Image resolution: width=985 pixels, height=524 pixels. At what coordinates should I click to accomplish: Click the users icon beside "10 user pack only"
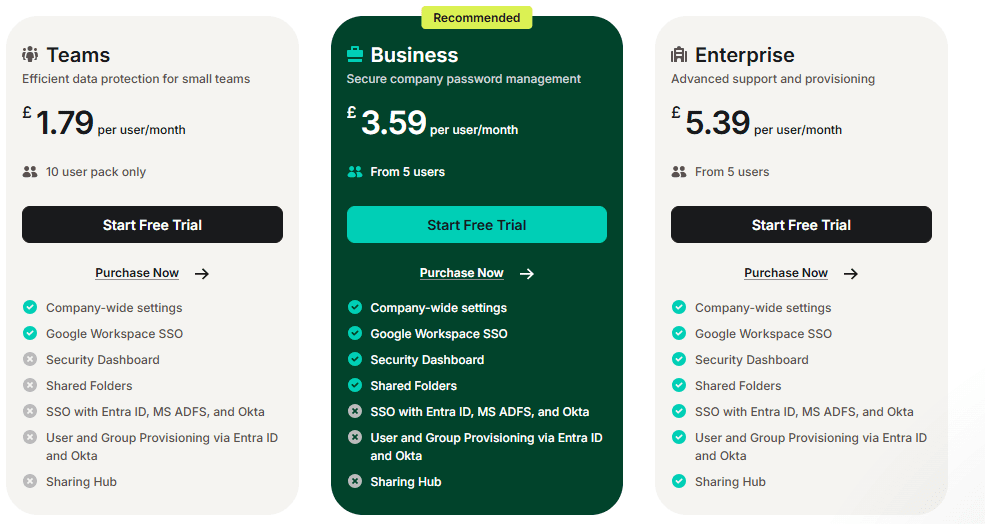(30, 172)
